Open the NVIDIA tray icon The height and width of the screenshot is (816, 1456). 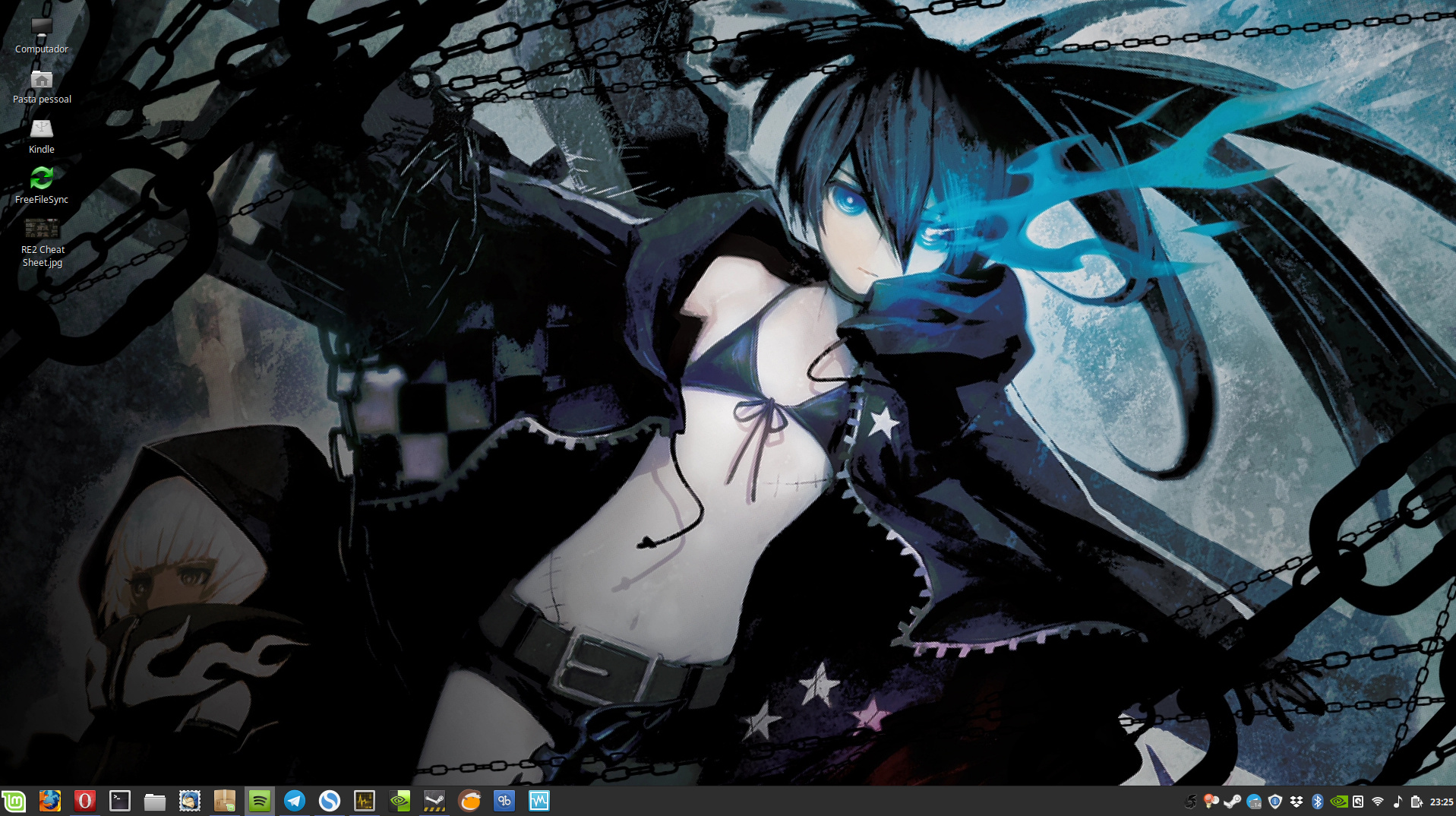point(1339,802)
